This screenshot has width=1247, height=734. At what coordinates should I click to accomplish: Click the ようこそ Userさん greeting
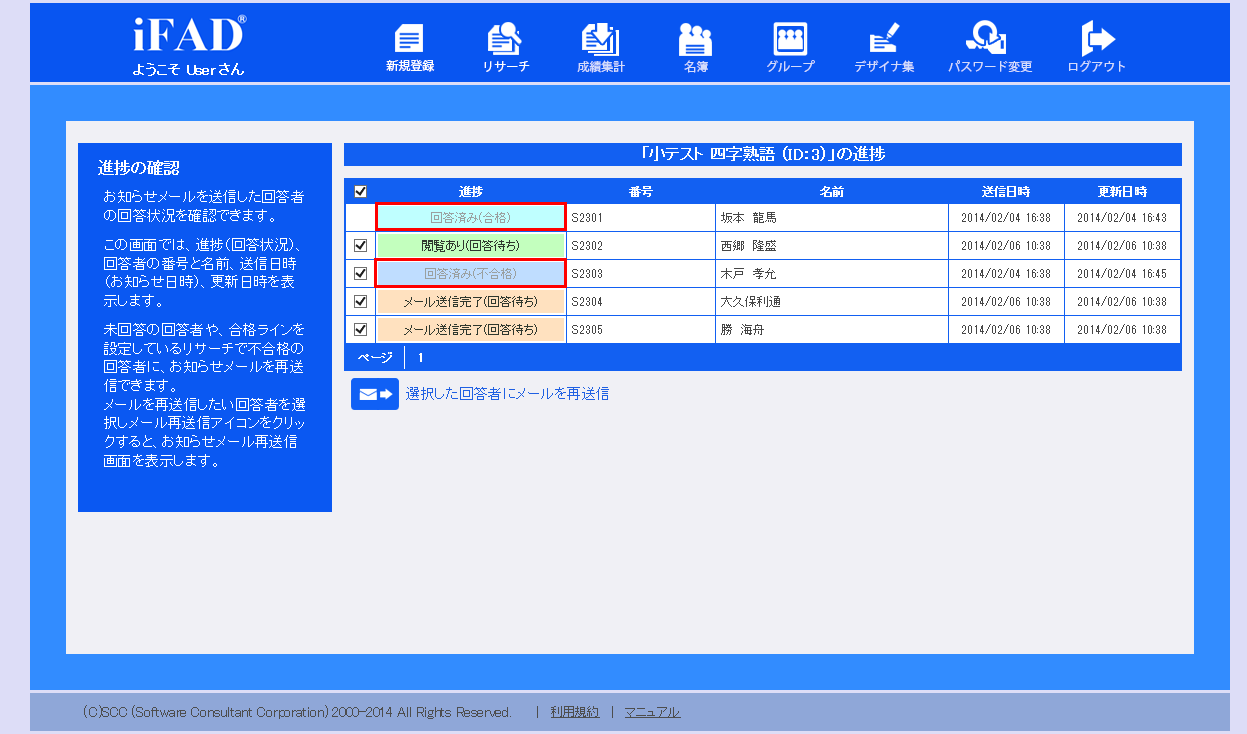point(188,70)
